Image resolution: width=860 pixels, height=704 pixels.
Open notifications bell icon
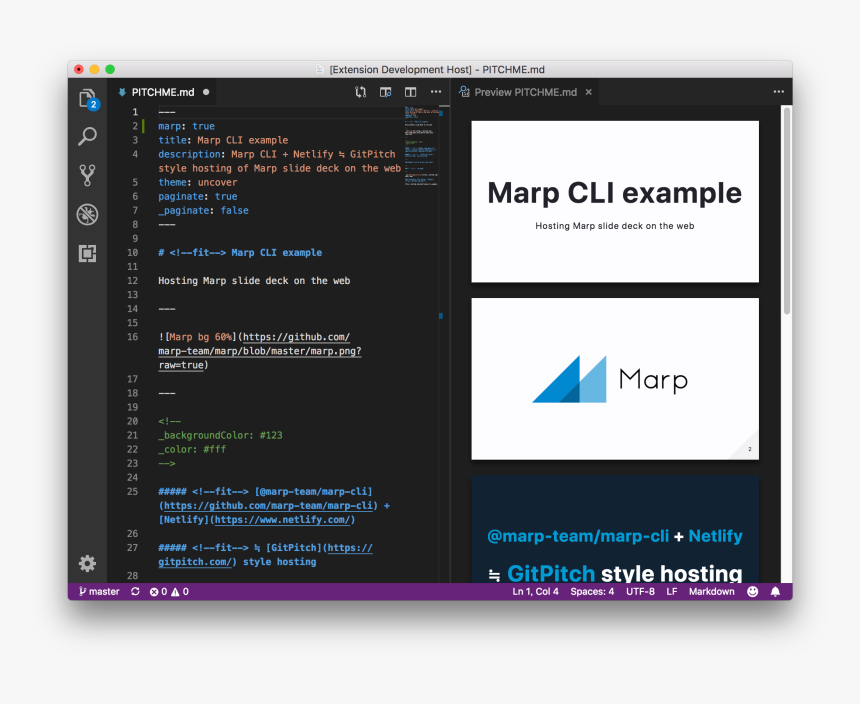pyautogui.click(x=775, y=592)
